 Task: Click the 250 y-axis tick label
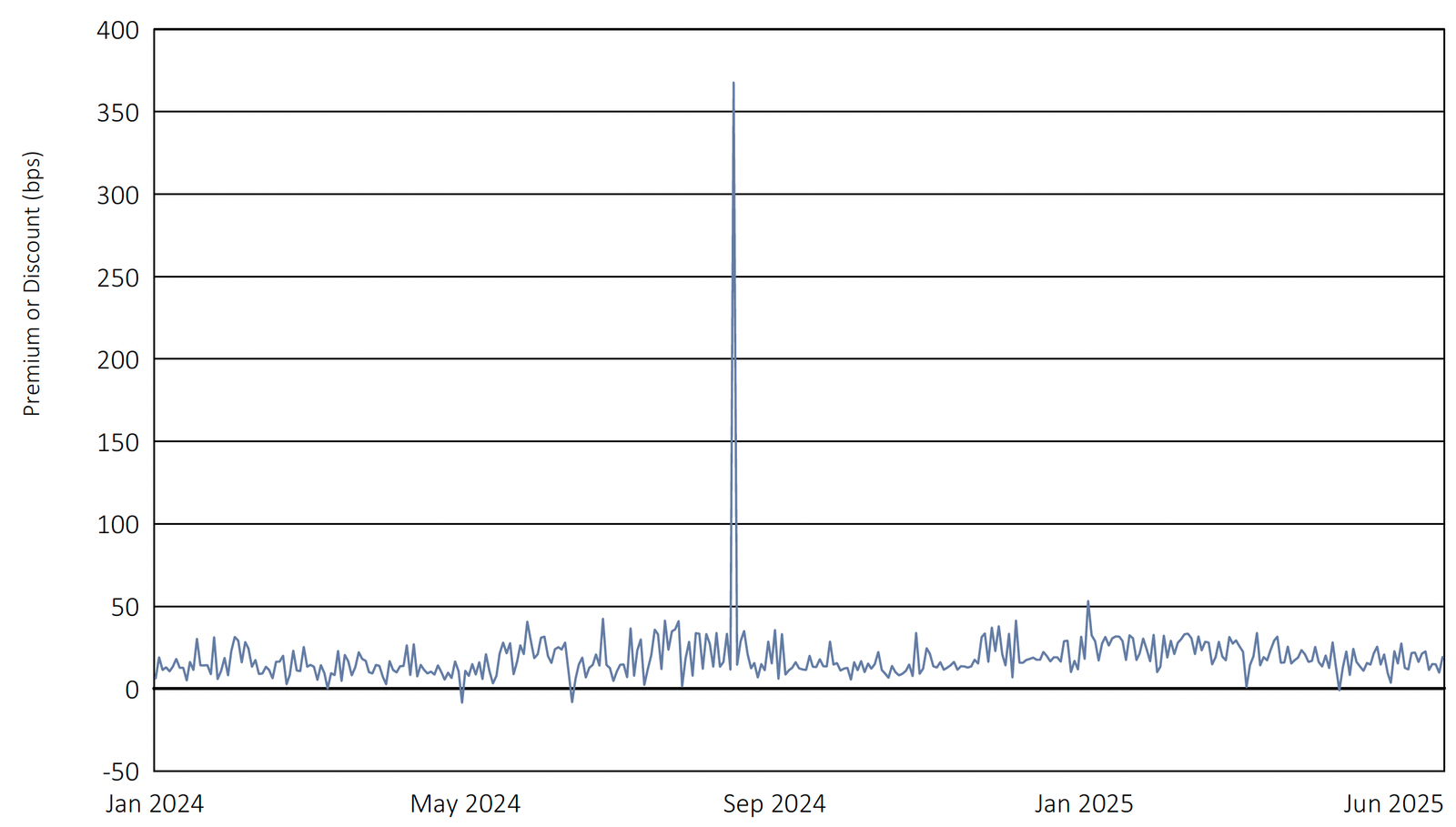[117, 278]
